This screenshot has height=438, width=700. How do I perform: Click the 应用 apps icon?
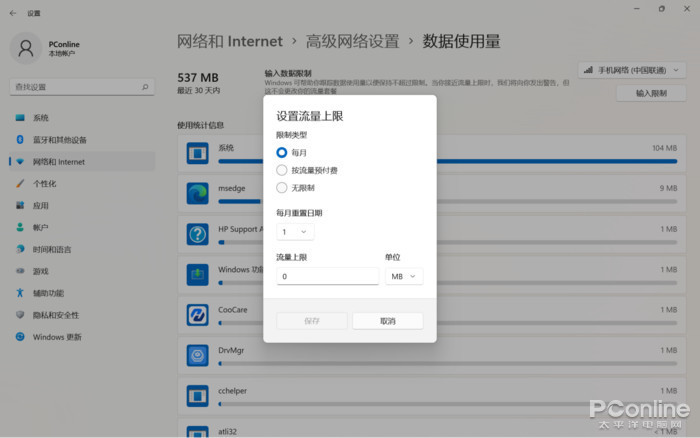[x=20, y=205]
